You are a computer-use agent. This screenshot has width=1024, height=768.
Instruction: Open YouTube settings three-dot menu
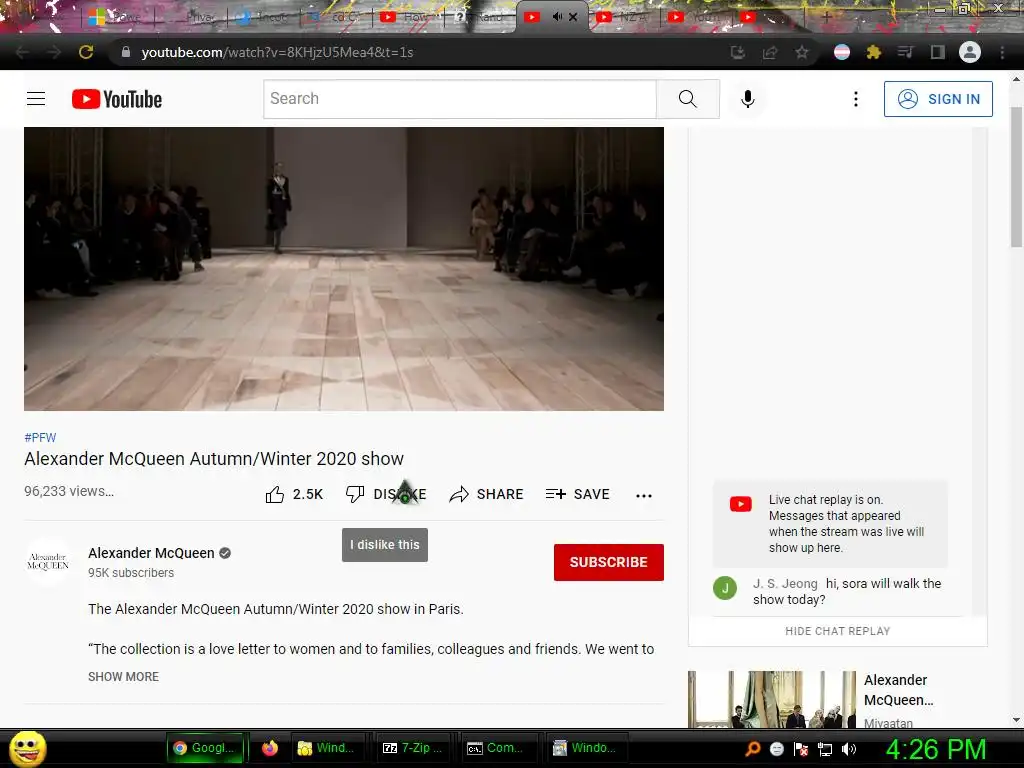click(856, 99)
